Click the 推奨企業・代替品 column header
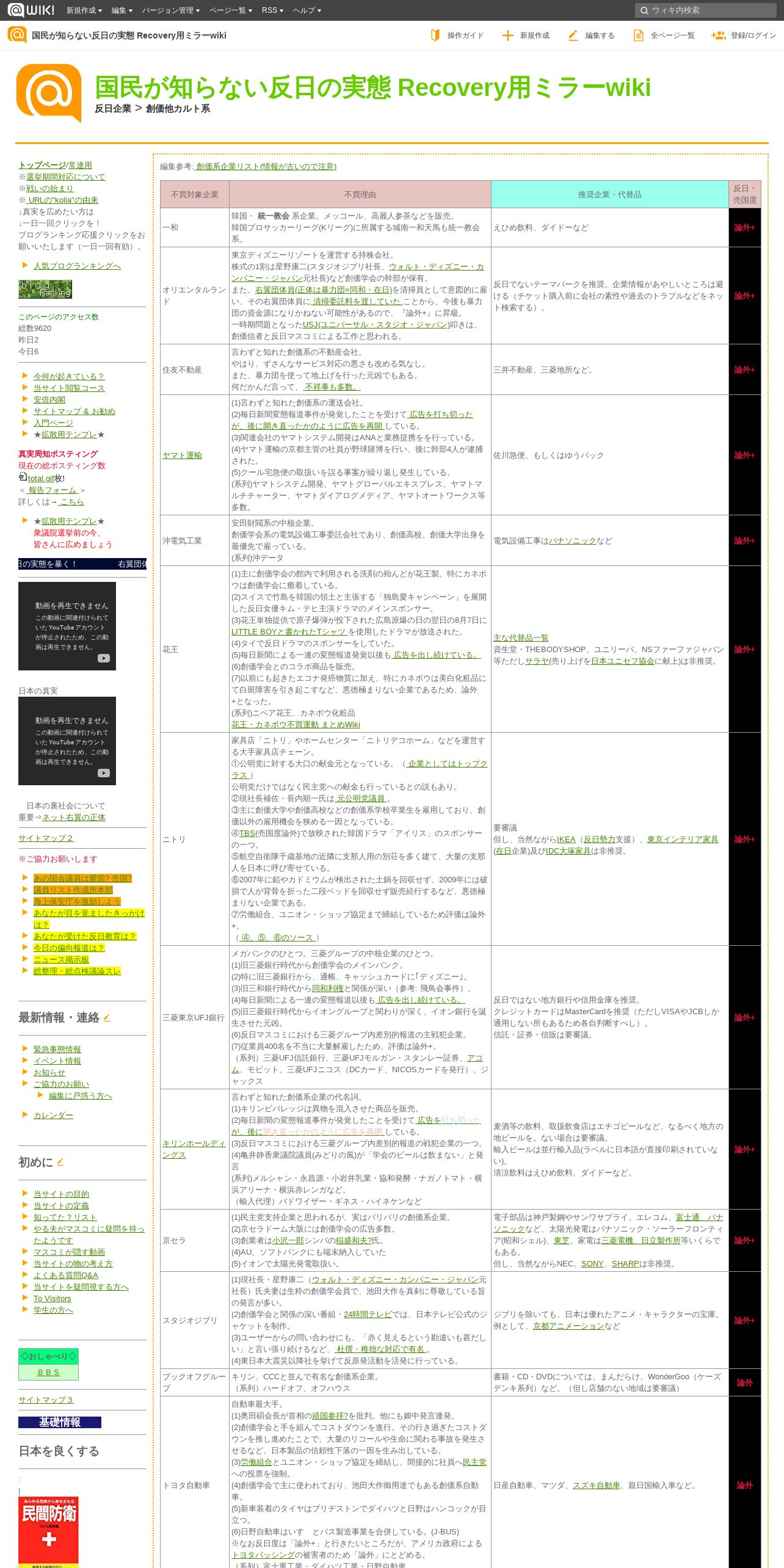The image size is (784, 1568). click(609, 194)
